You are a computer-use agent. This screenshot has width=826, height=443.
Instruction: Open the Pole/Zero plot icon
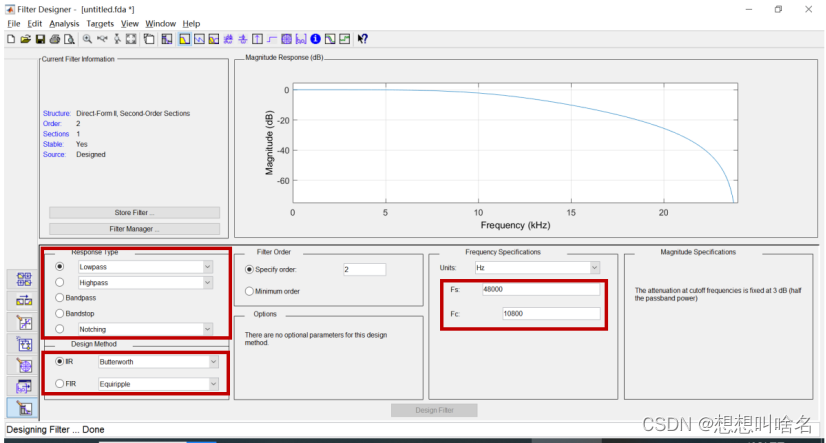(286, 39)
